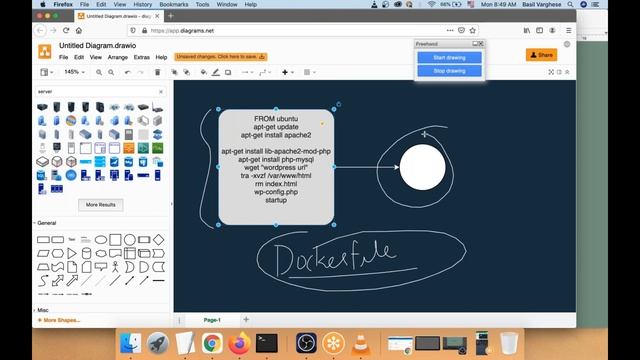Send selected shape to back
Screen dimensions: 640x360
coord(187,72)
